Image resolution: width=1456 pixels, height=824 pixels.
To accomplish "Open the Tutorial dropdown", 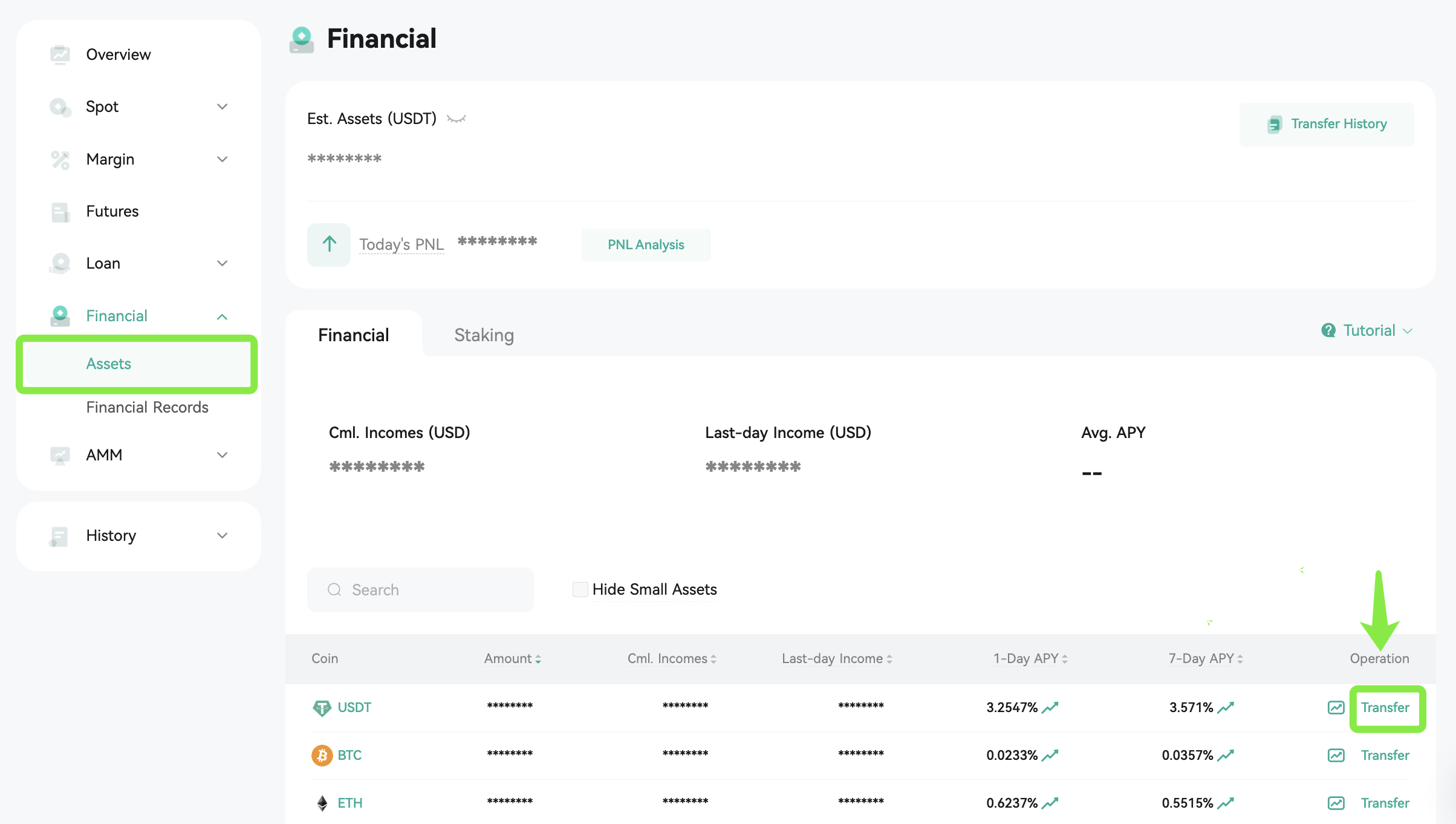I will point(1367,330).
